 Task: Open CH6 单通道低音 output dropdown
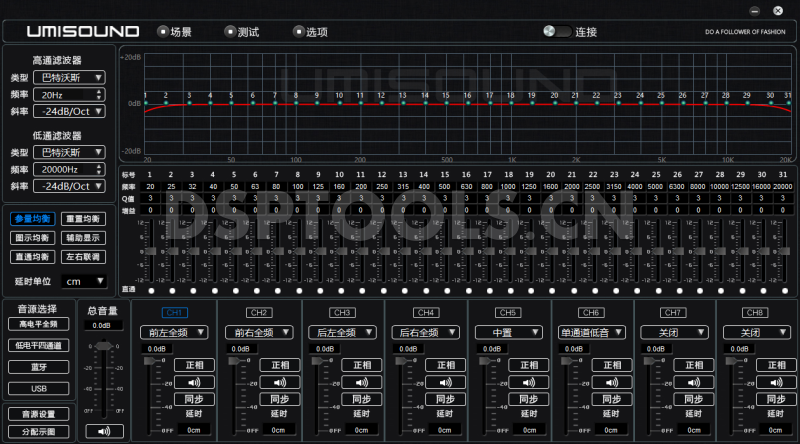click(591, 333)
